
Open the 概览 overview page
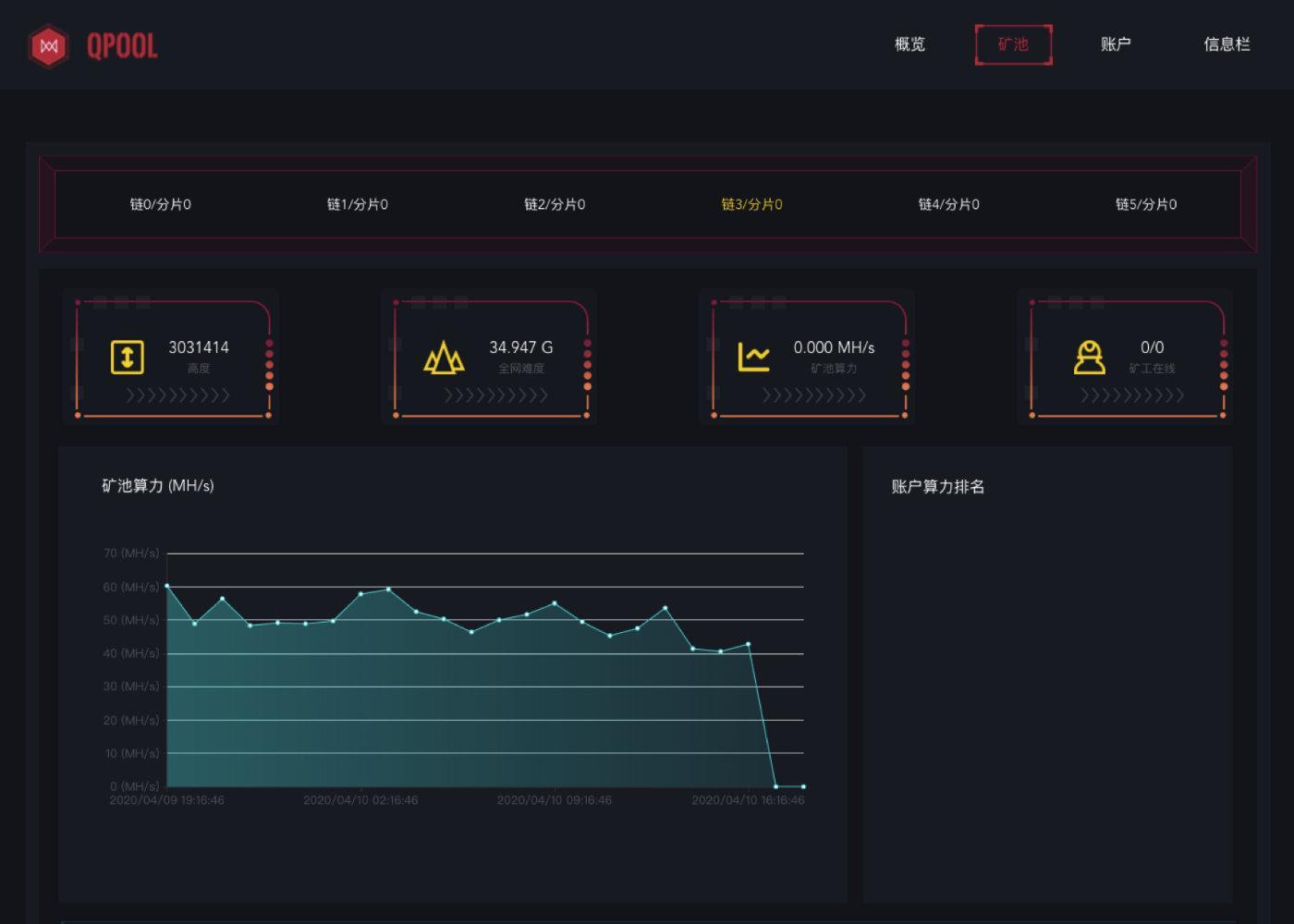tap(909, 44)
